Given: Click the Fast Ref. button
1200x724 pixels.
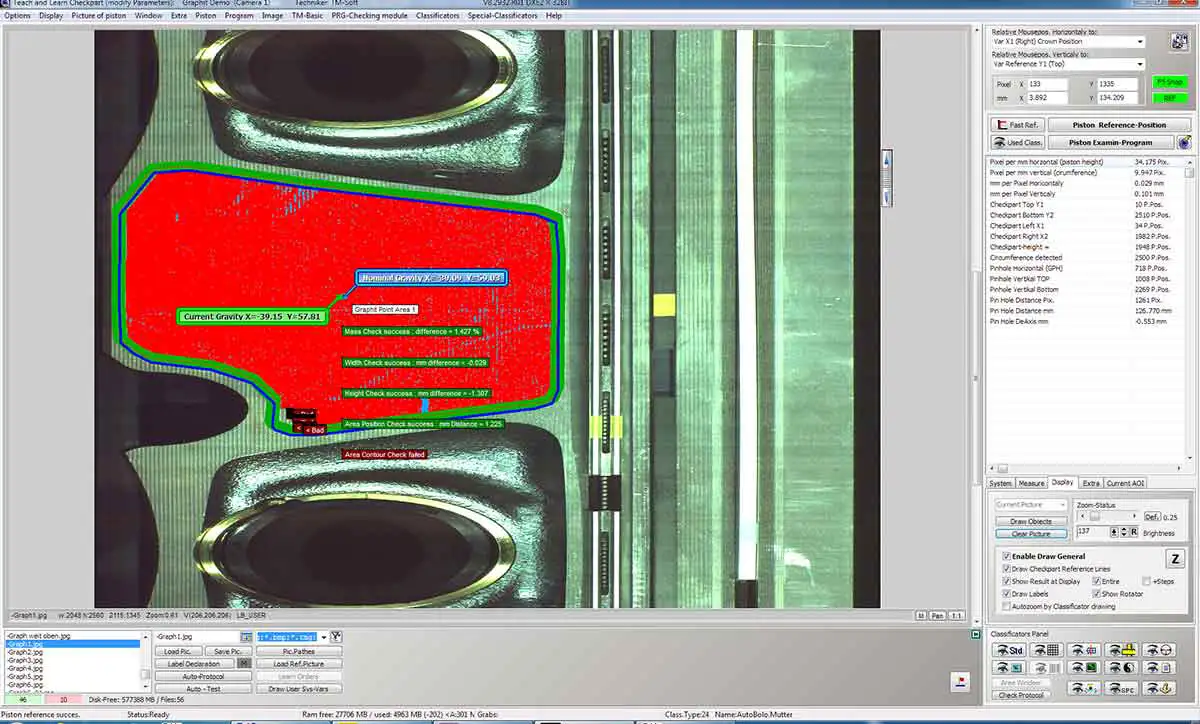Looking at the screenshot, I should 1017,125.
